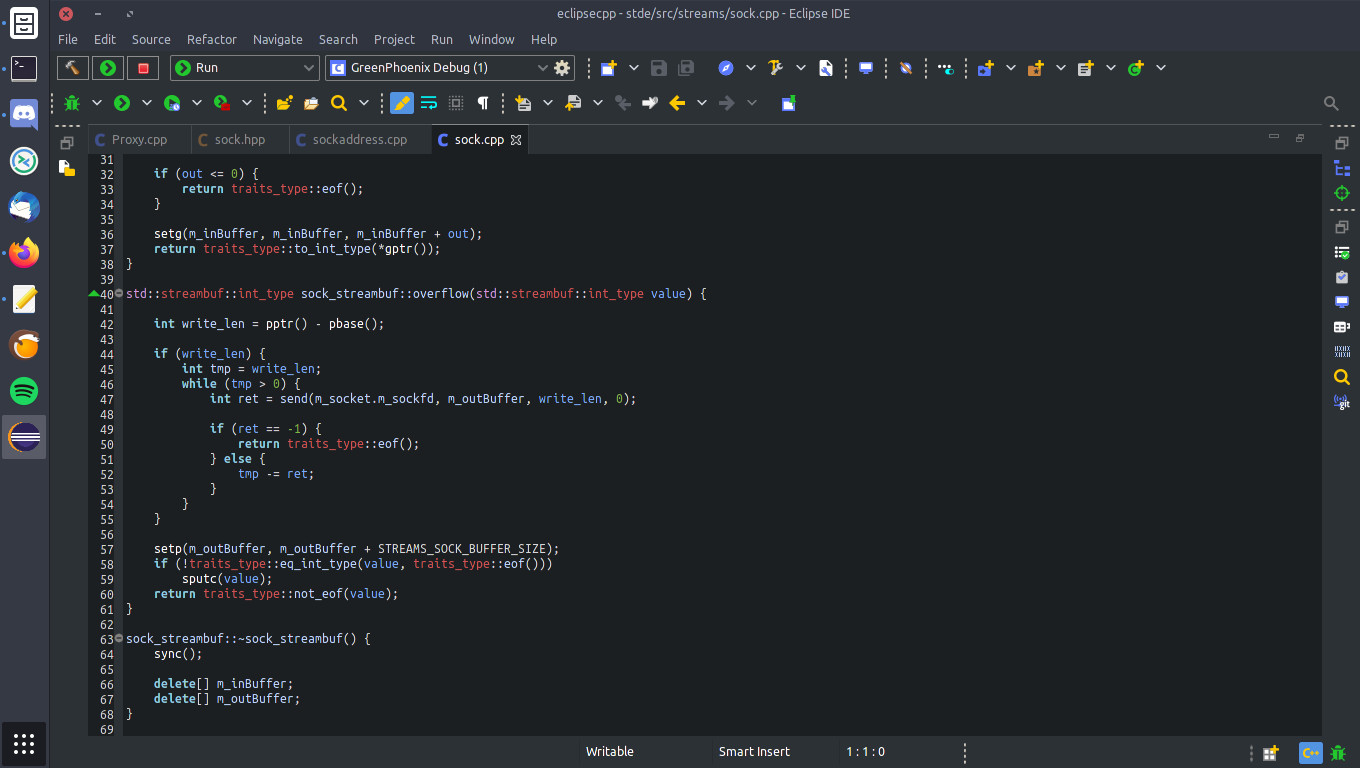1360x768 pixels.
Task: Click the blue monitor icon in the top toolbar
Action: point(866,68)
